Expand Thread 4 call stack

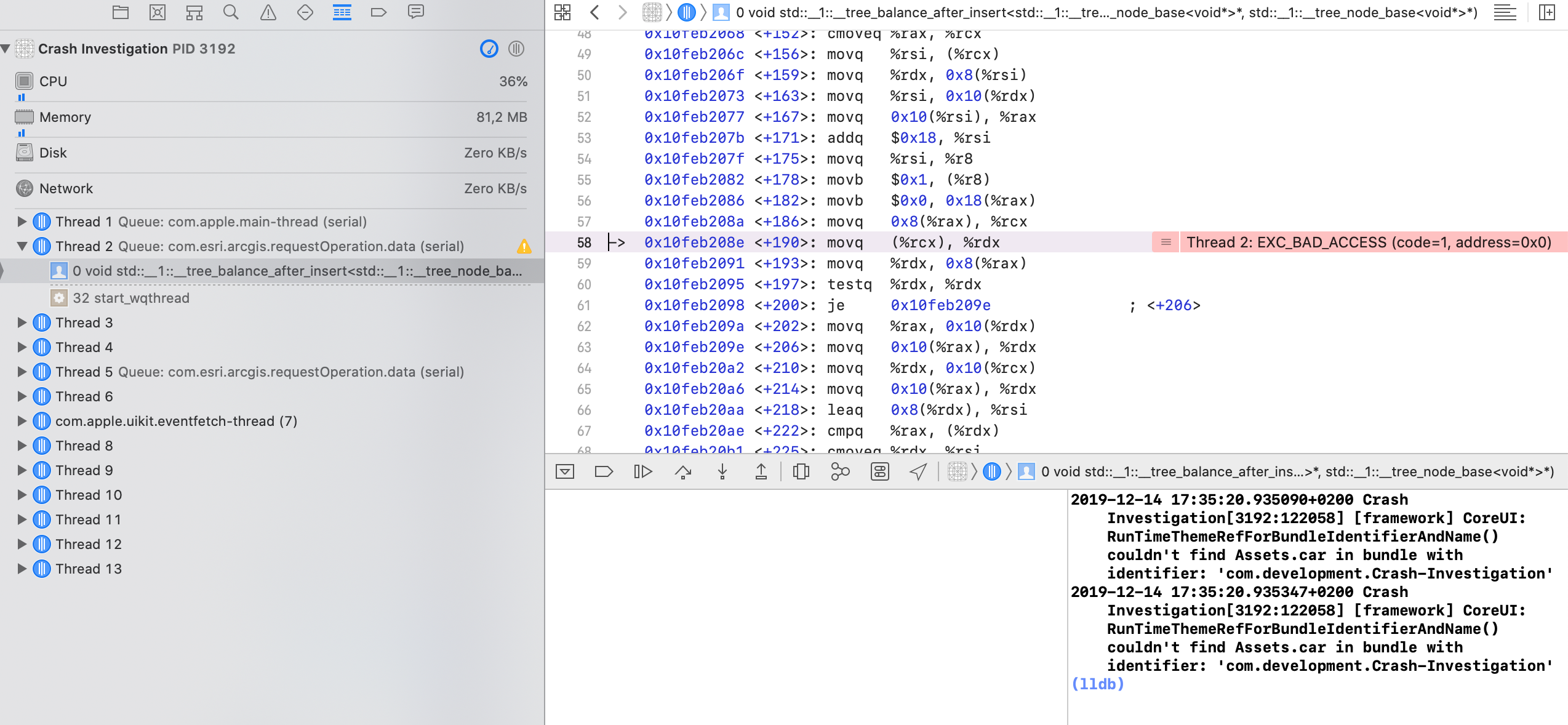[x=18, y=348]
